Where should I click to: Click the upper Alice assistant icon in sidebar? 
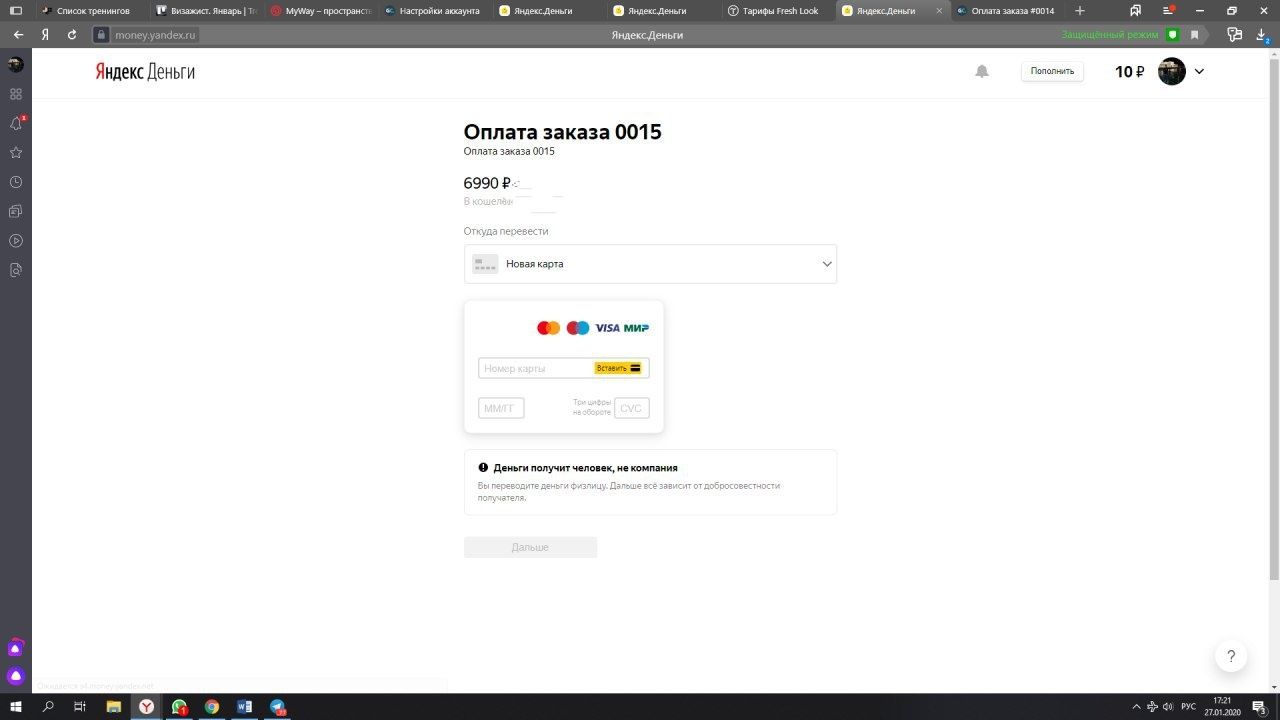click(x=15, y=648)
